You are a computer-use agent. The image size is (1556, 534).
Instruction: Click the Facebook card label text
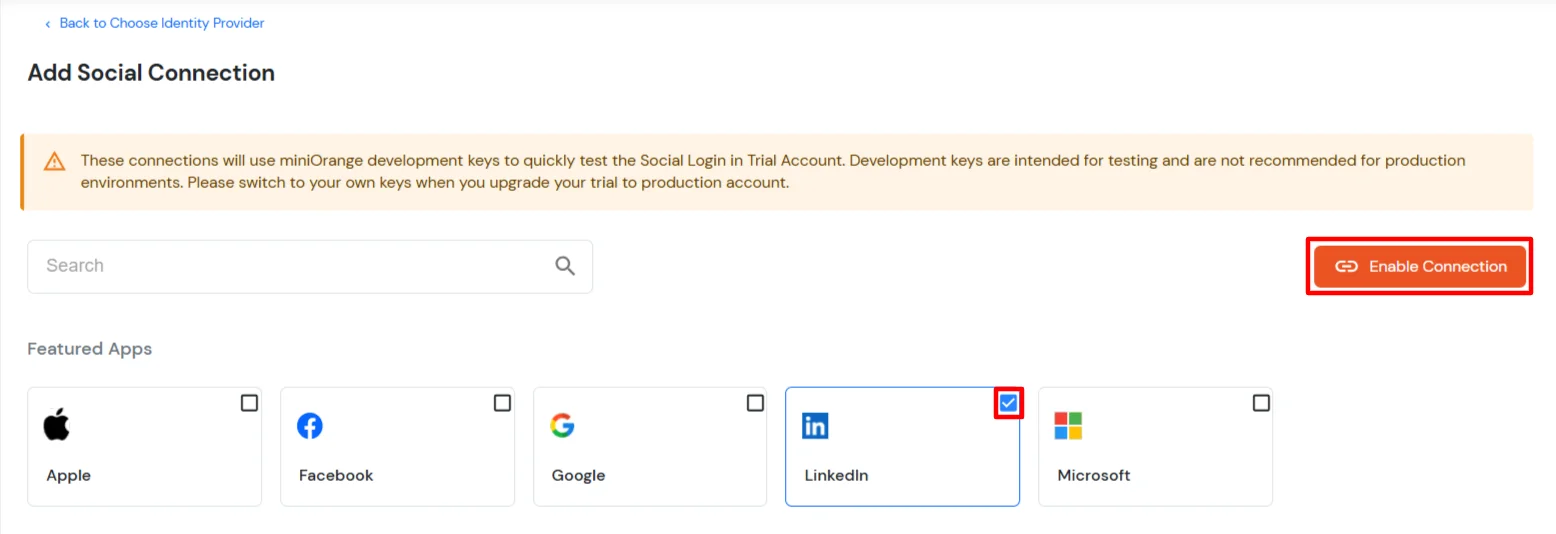pyautogui.click(x=336, y=476)
